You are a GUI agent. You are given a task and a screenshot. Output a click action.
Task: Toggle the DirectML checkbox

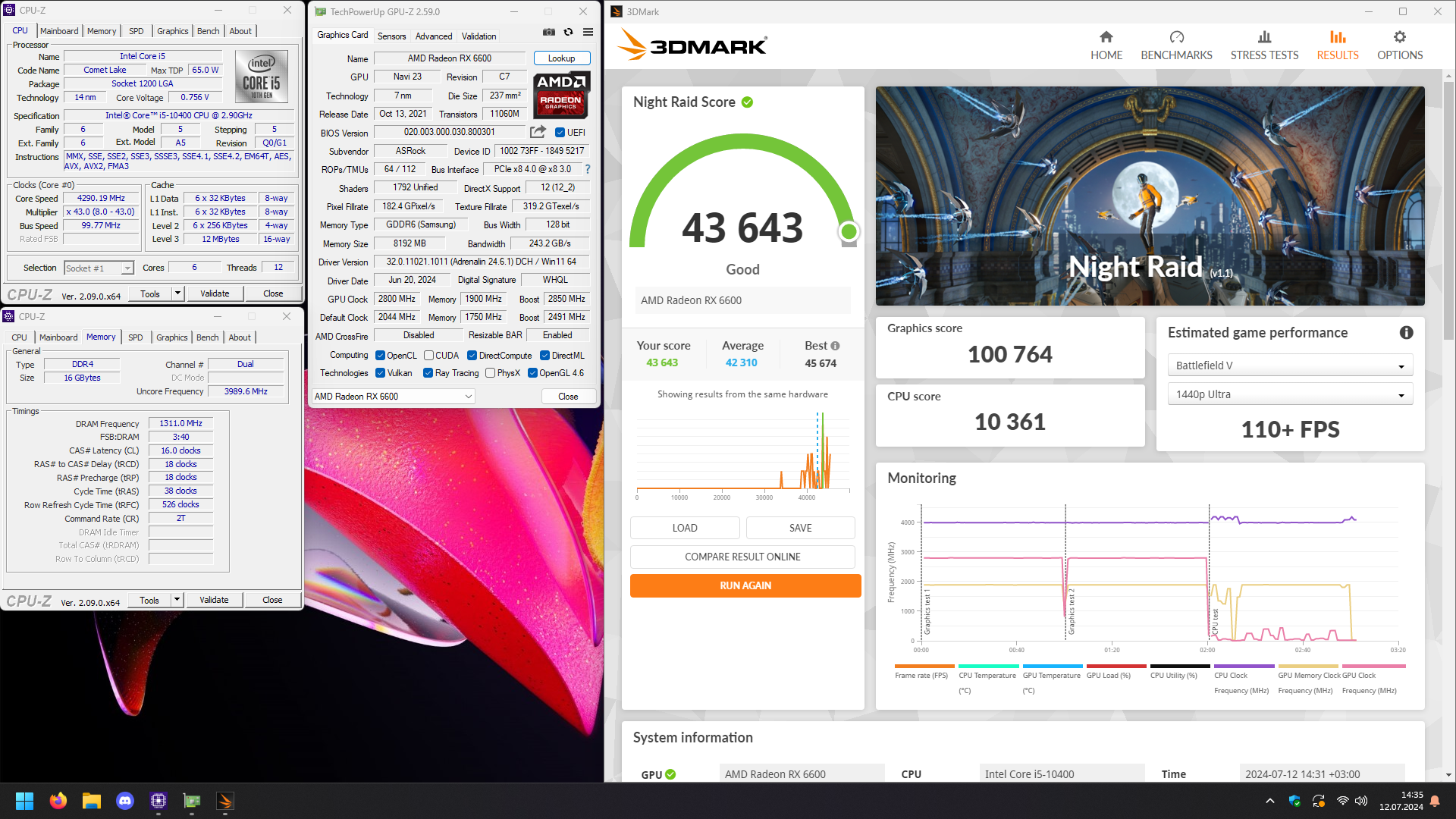544,356
